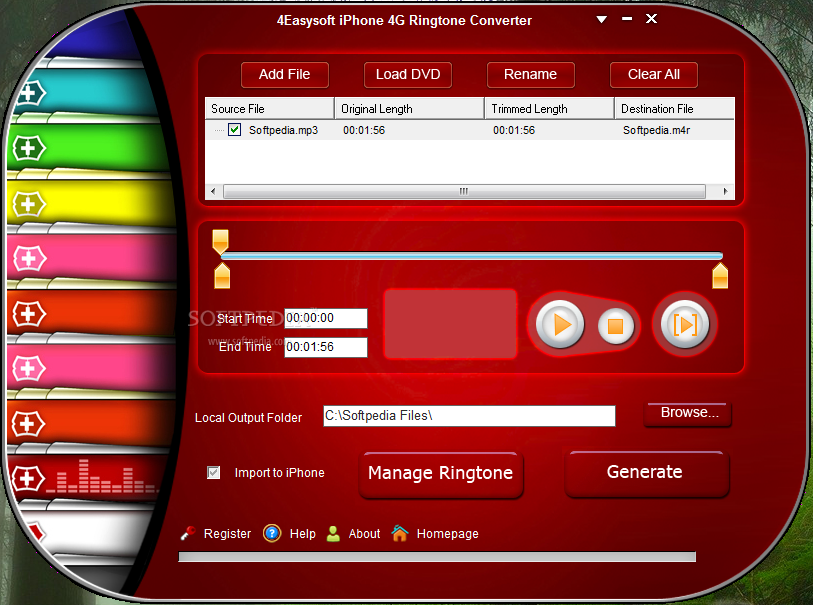Toggle the Import to iPhone checkbox
This screenshot has width=813, height=605.
pos(214,472)
